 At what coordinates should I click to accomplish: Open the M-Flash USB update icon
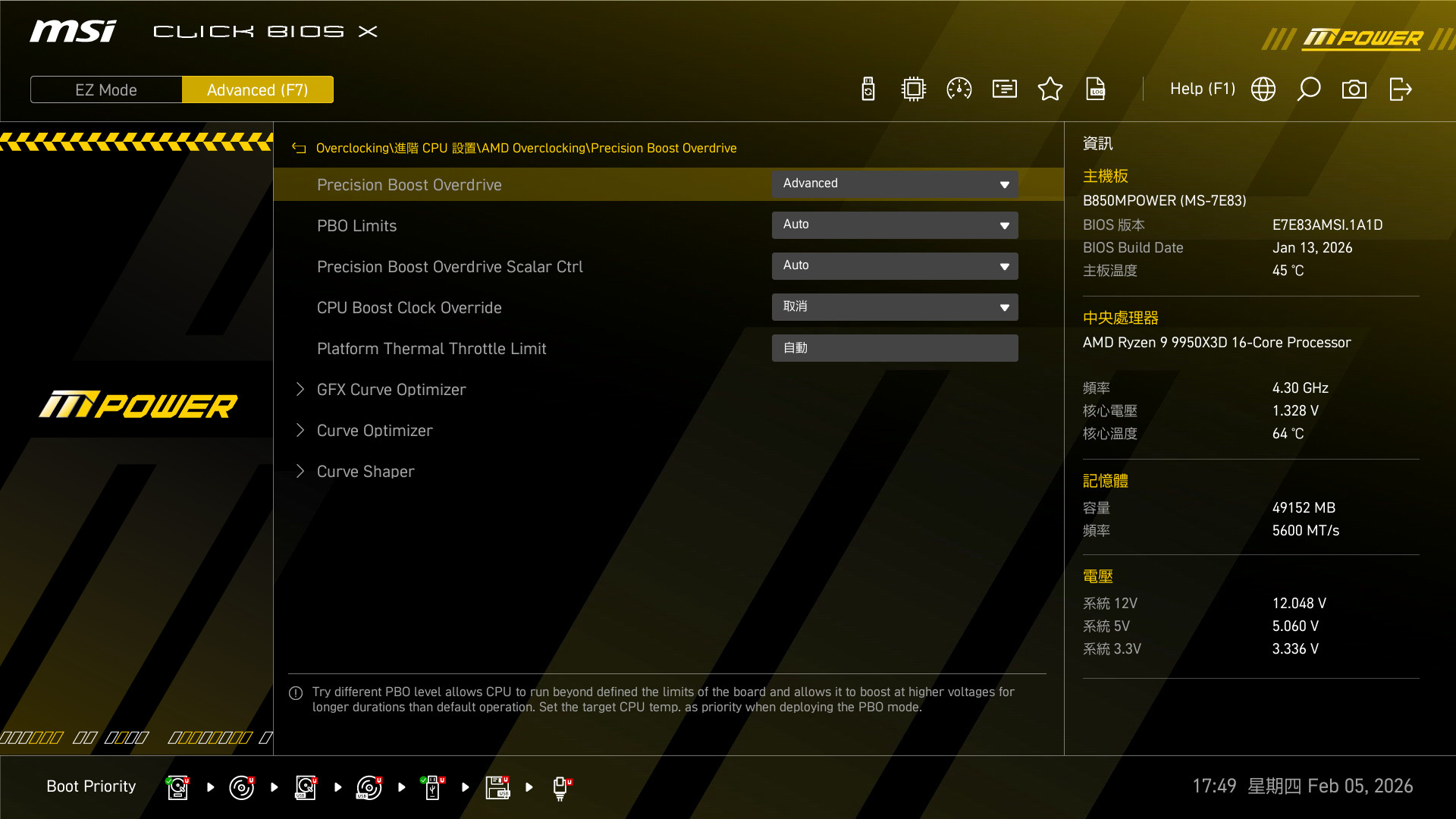coord(868,89)
